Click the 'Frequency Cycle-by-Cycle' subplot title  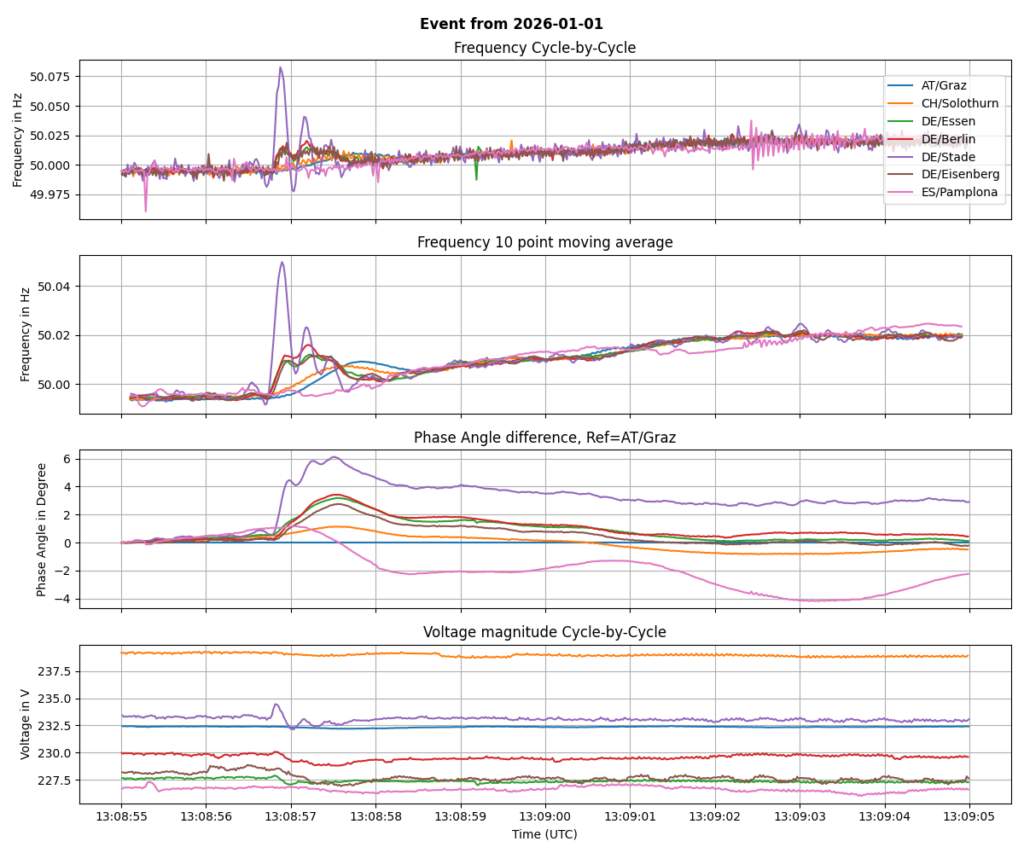click(x=544, y=48)
